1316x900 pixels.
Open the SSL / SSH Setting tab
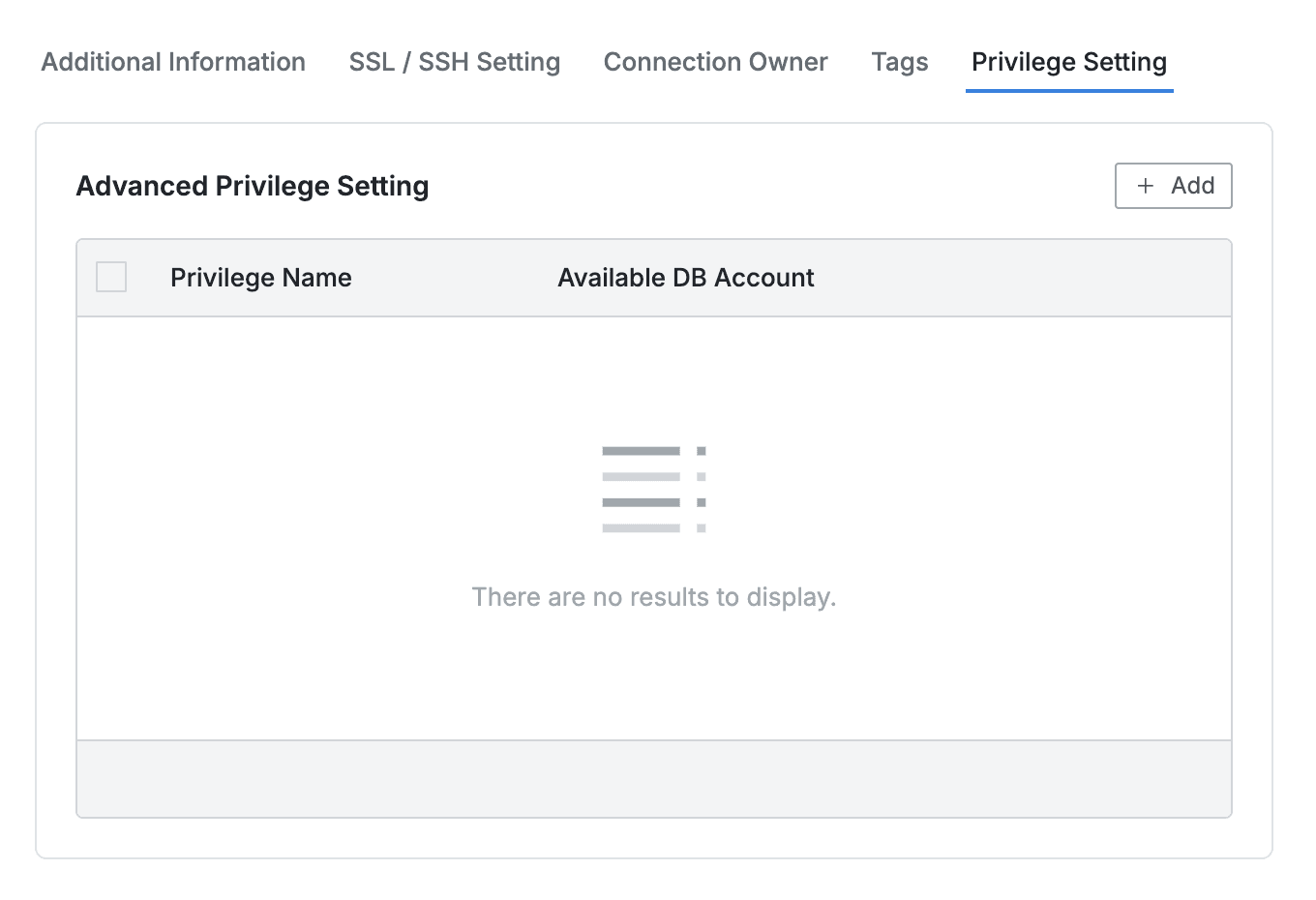pyautogui.click(x=455, y=62)
